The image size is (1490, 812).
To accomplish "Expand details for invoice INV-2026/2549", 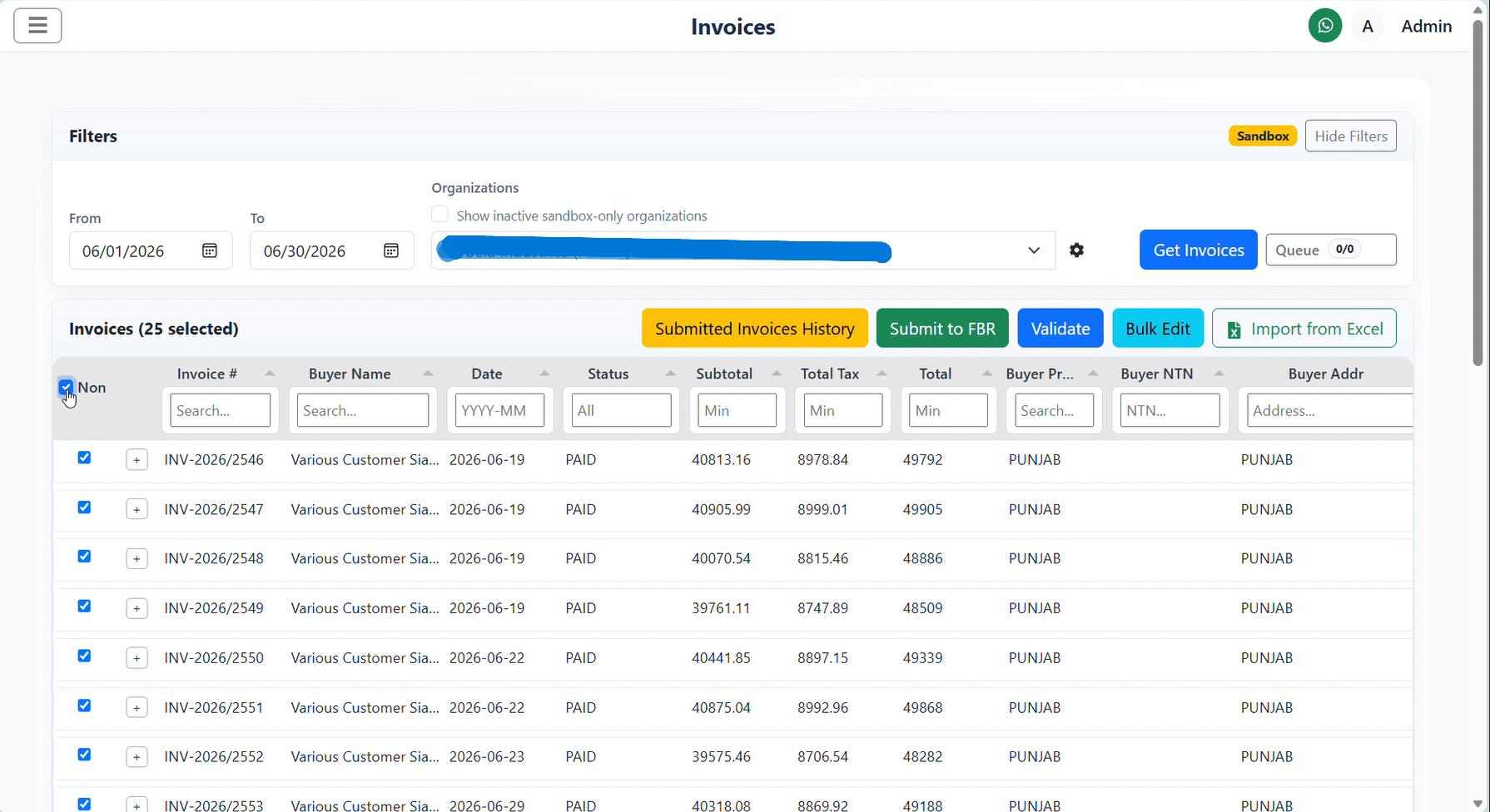I will pyautogui.click(x=137, y=609).
